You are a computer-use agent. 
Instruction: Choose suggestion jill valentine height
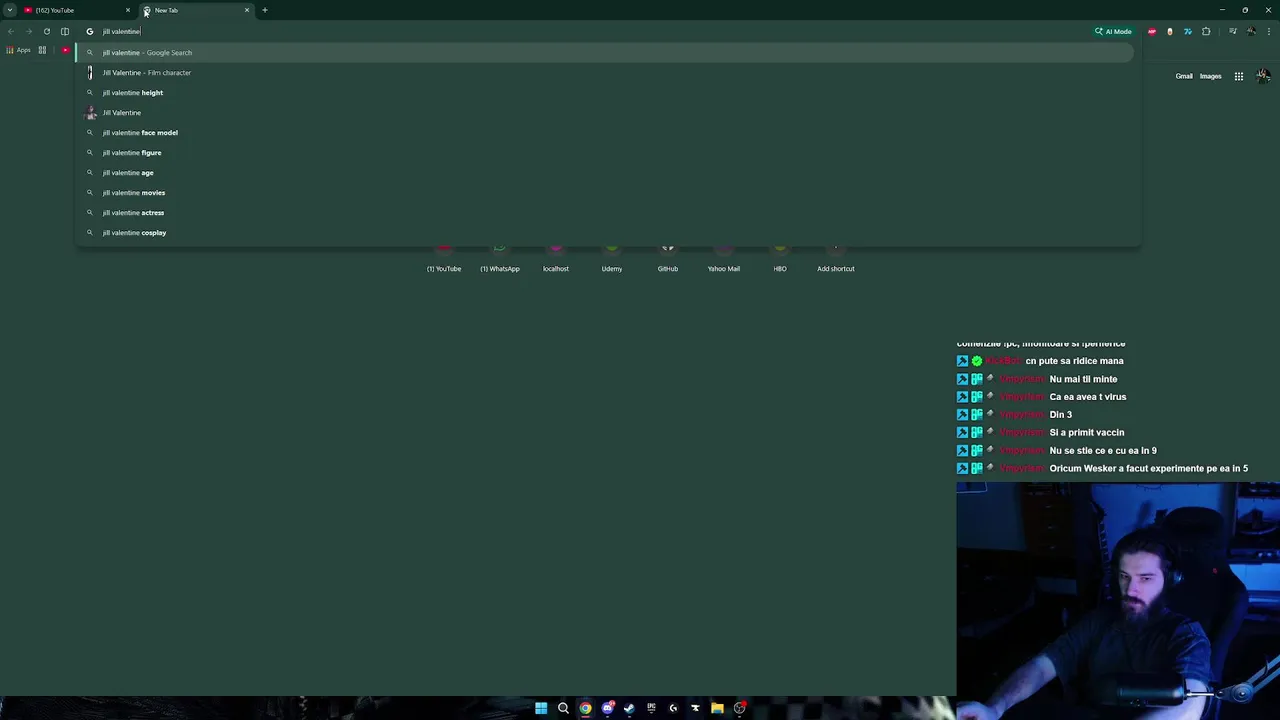[606, 92]
